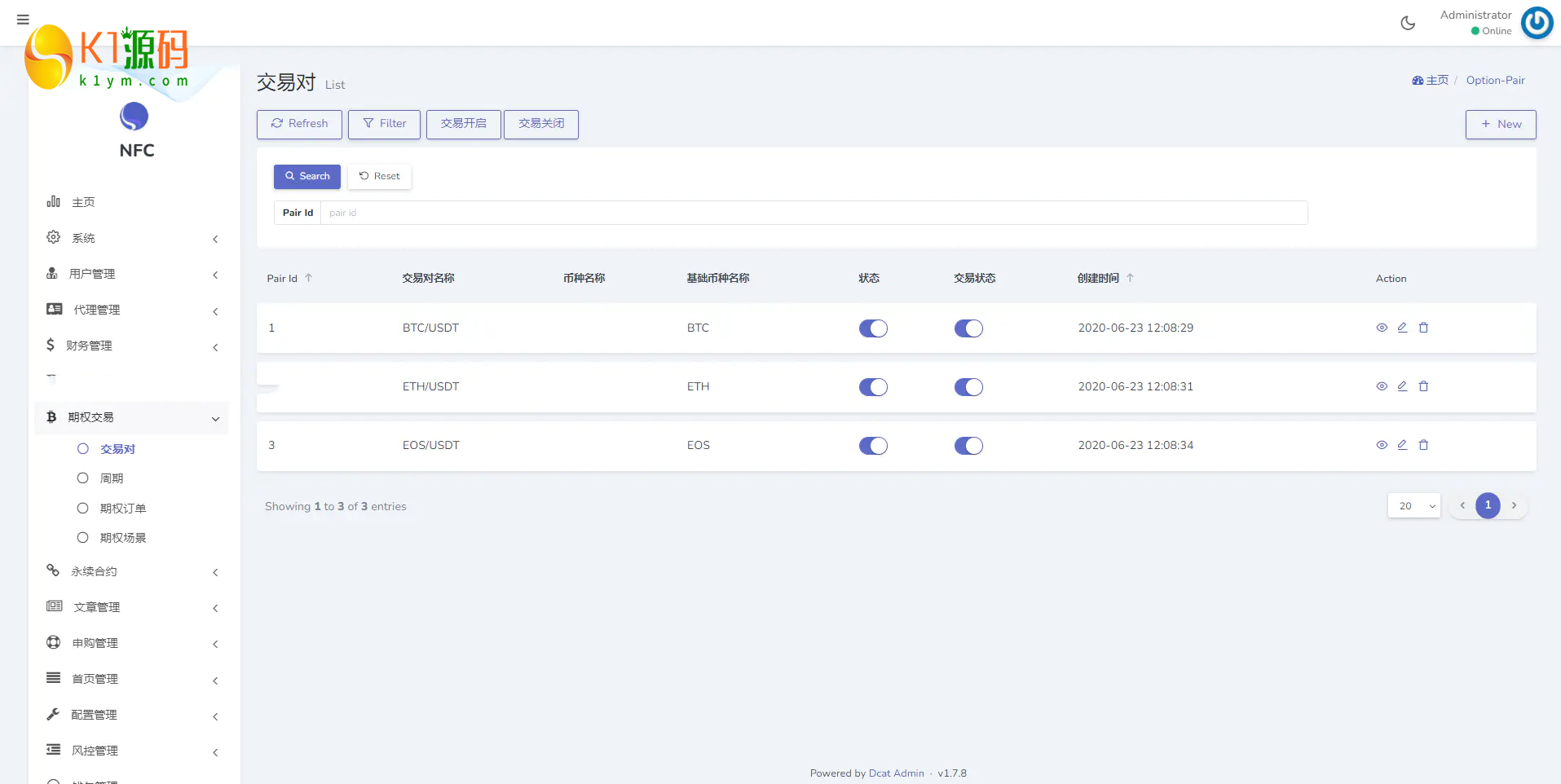Screen dimensions: 1561x784
Task: Click the Refresh button
Action: click(x=299, y=124)
